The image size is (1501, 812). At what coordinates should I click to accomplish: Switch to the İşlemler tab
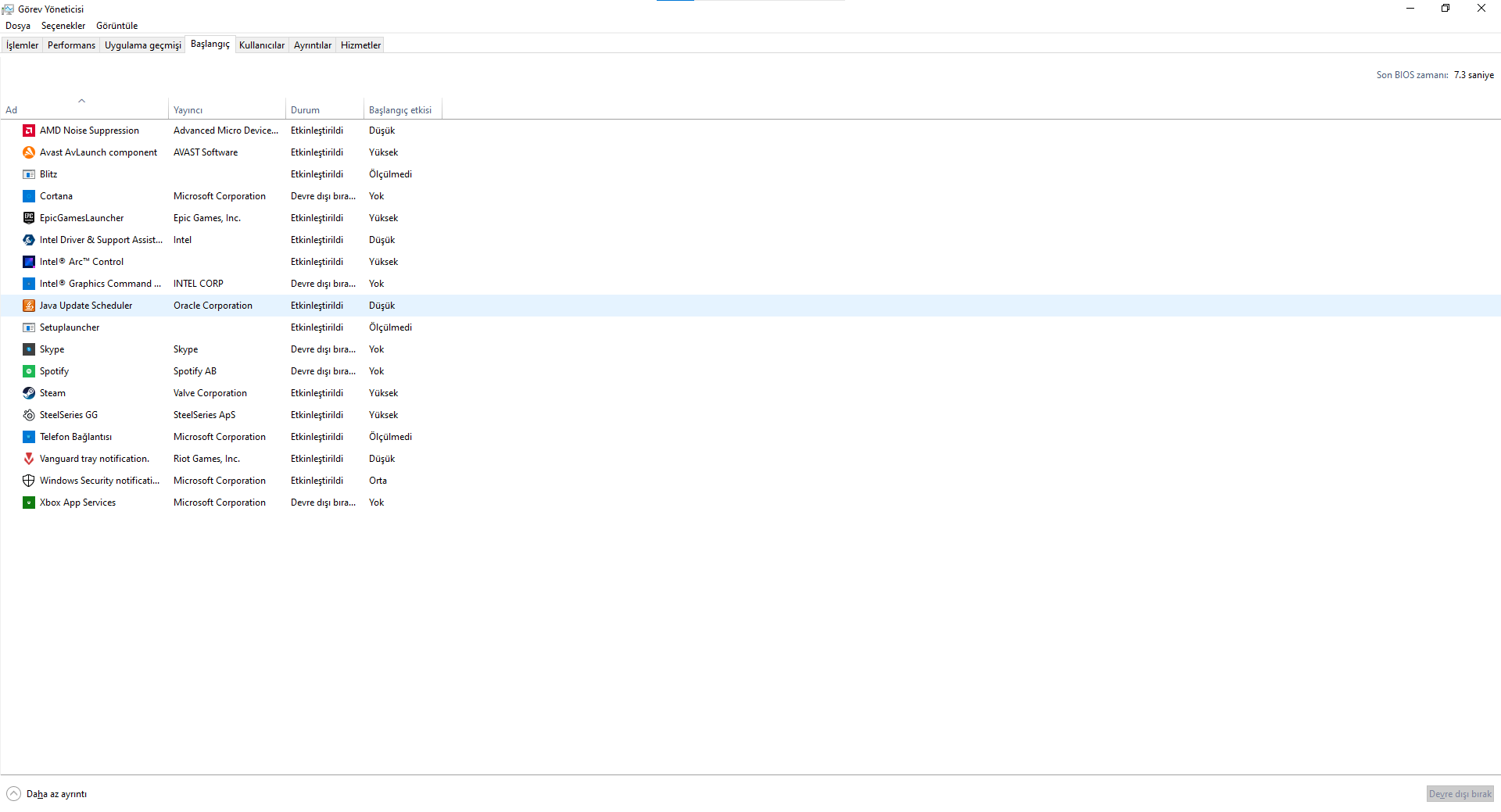[22, 45]
